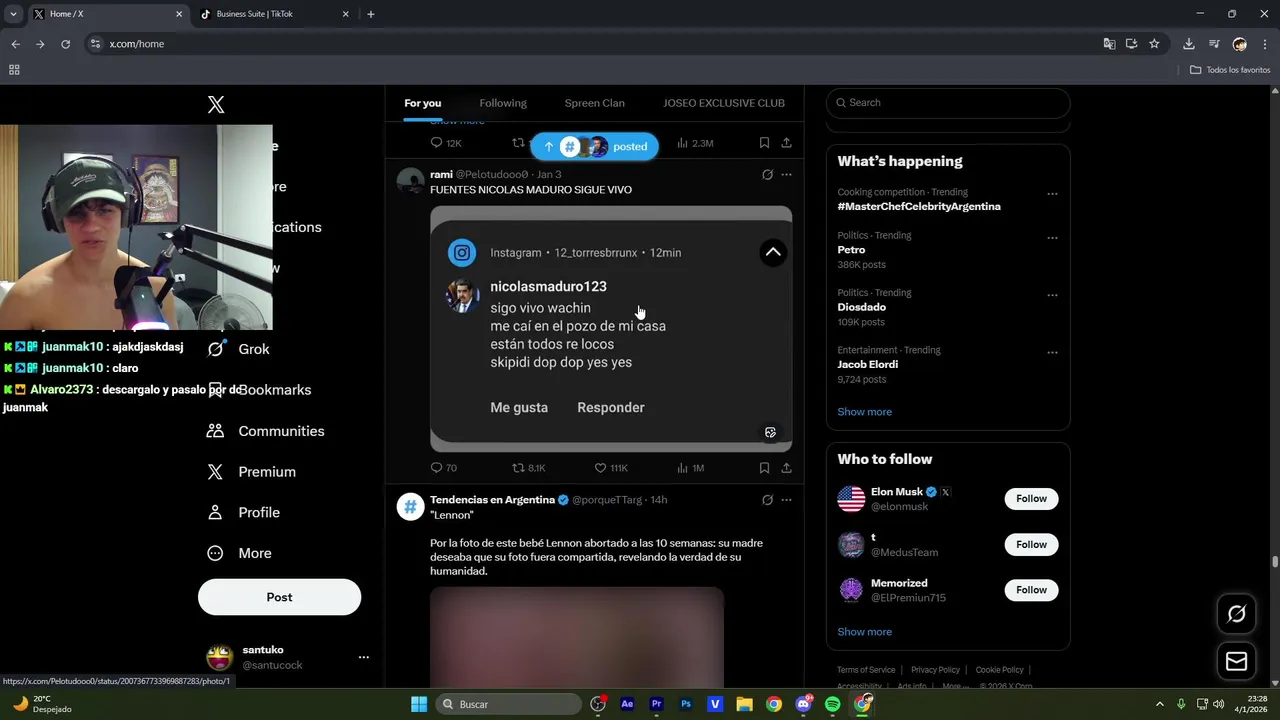Click Grok explain icon on rami post

tap(767, 174)
